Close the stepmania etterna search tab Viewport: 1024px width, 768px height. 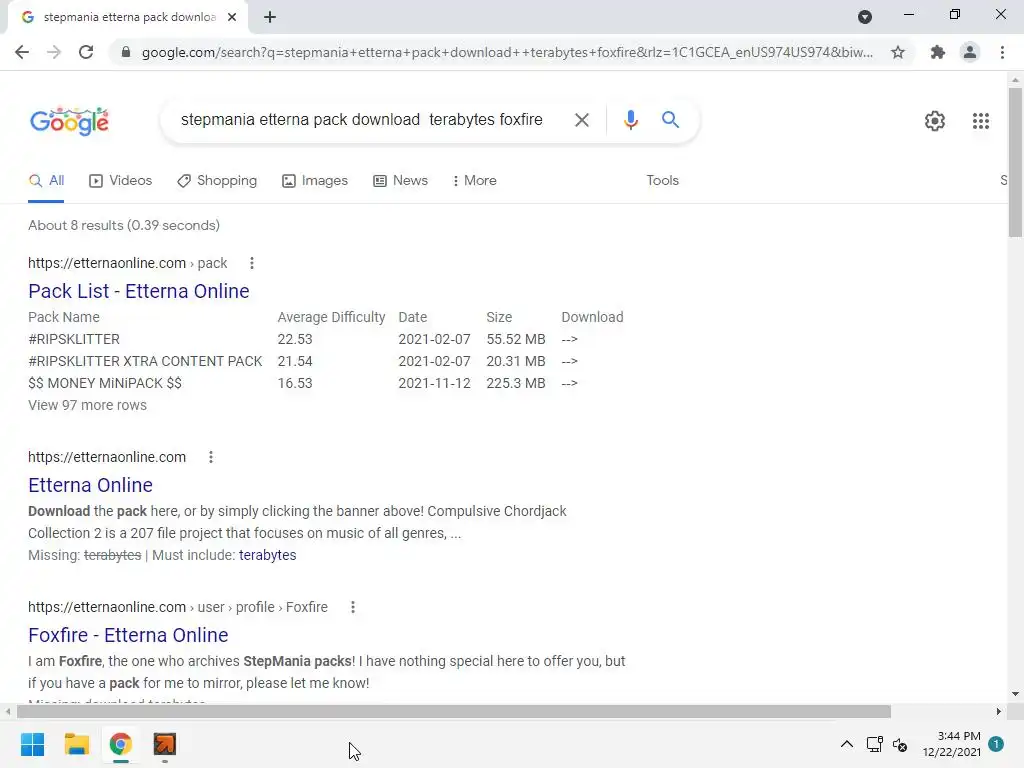coord(232,17)
